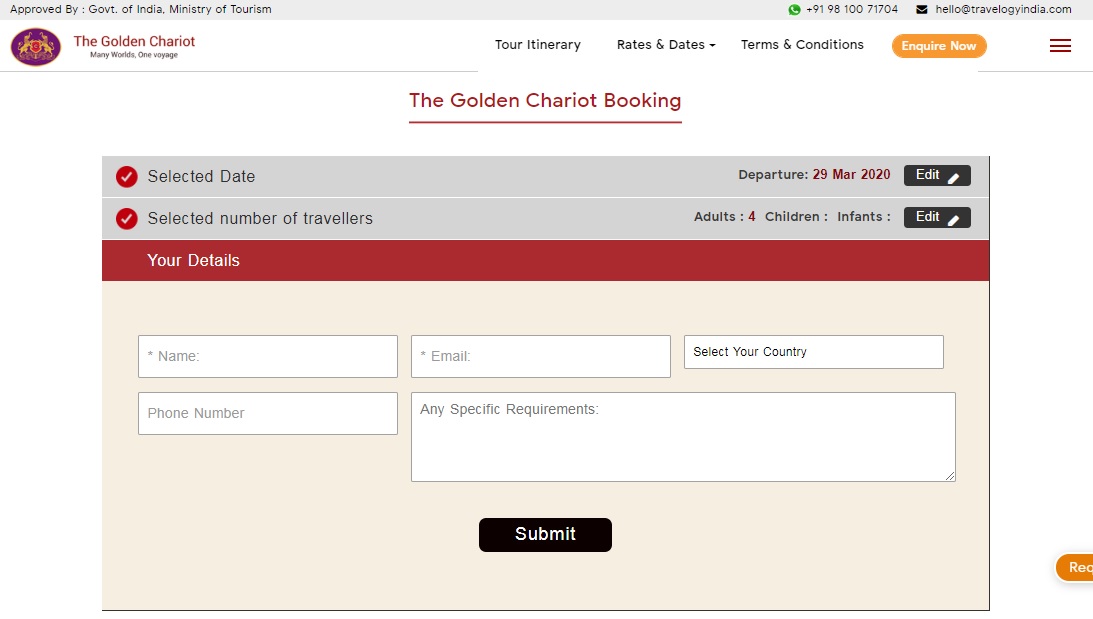
Task: Click the Children : label
Action: (796, 217)
